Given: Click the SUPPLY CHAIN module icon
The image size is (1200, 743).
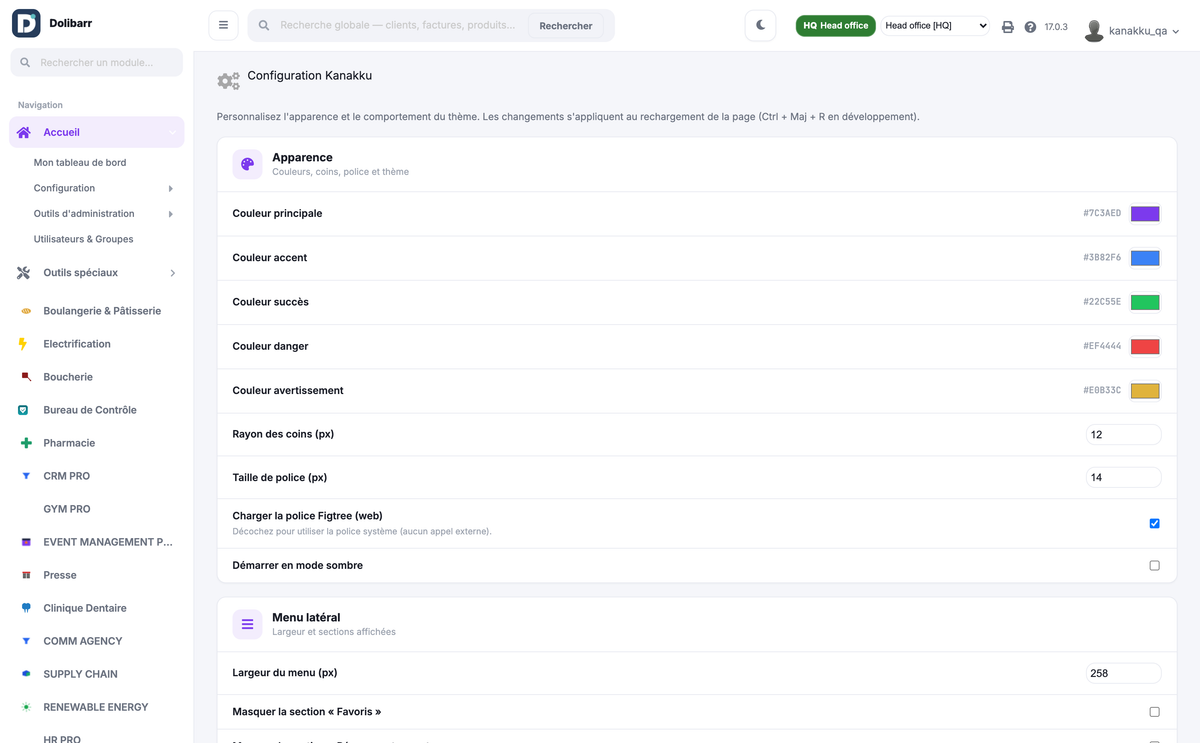Looking at the screenshot, I should point(26,674).
